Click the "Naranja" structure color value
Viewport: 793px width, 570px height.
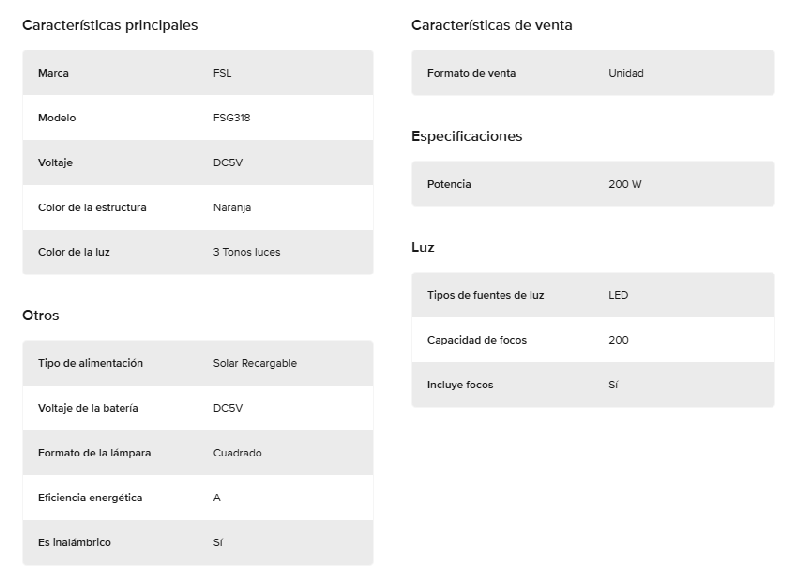coord(232,207)
